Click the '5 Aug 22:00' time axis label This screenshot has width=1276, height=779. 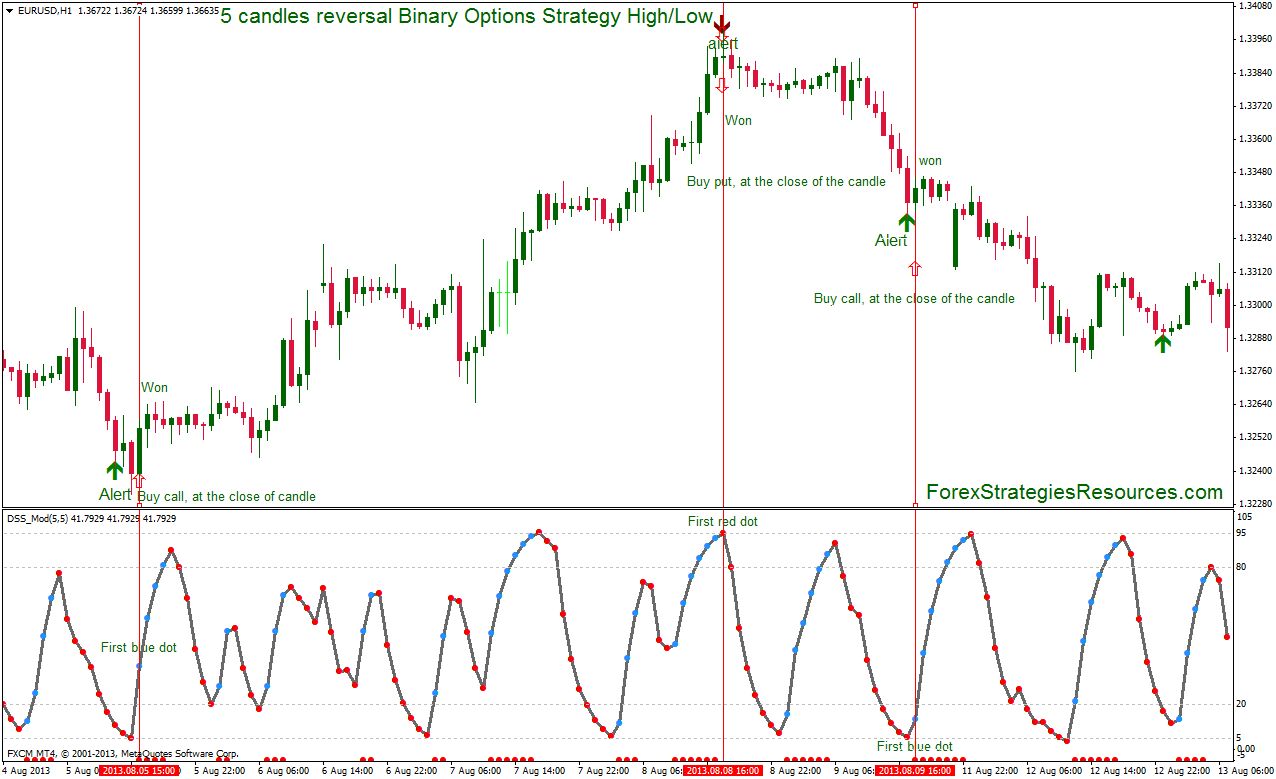pos(221,771)
